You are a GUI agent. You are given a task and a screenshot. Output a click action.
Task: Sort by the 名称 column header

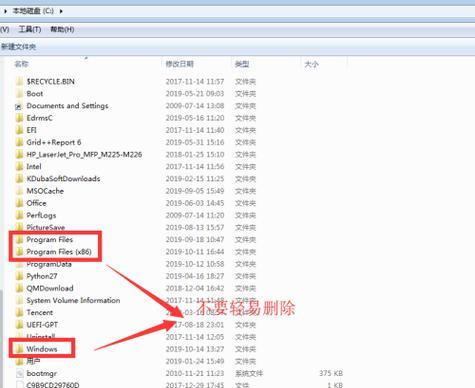21,64
